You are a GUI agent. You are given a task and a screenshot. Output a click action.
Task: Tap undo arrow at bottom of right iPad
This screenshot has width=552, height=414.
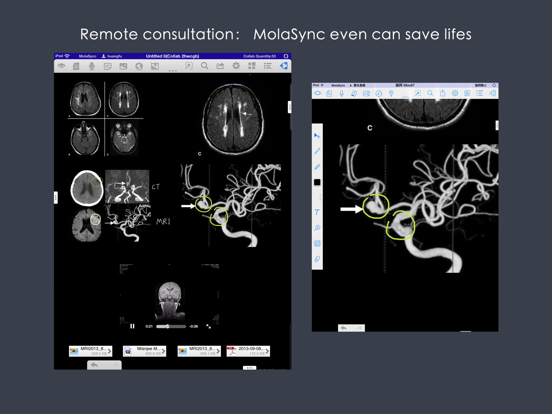(x=344, y=328)
